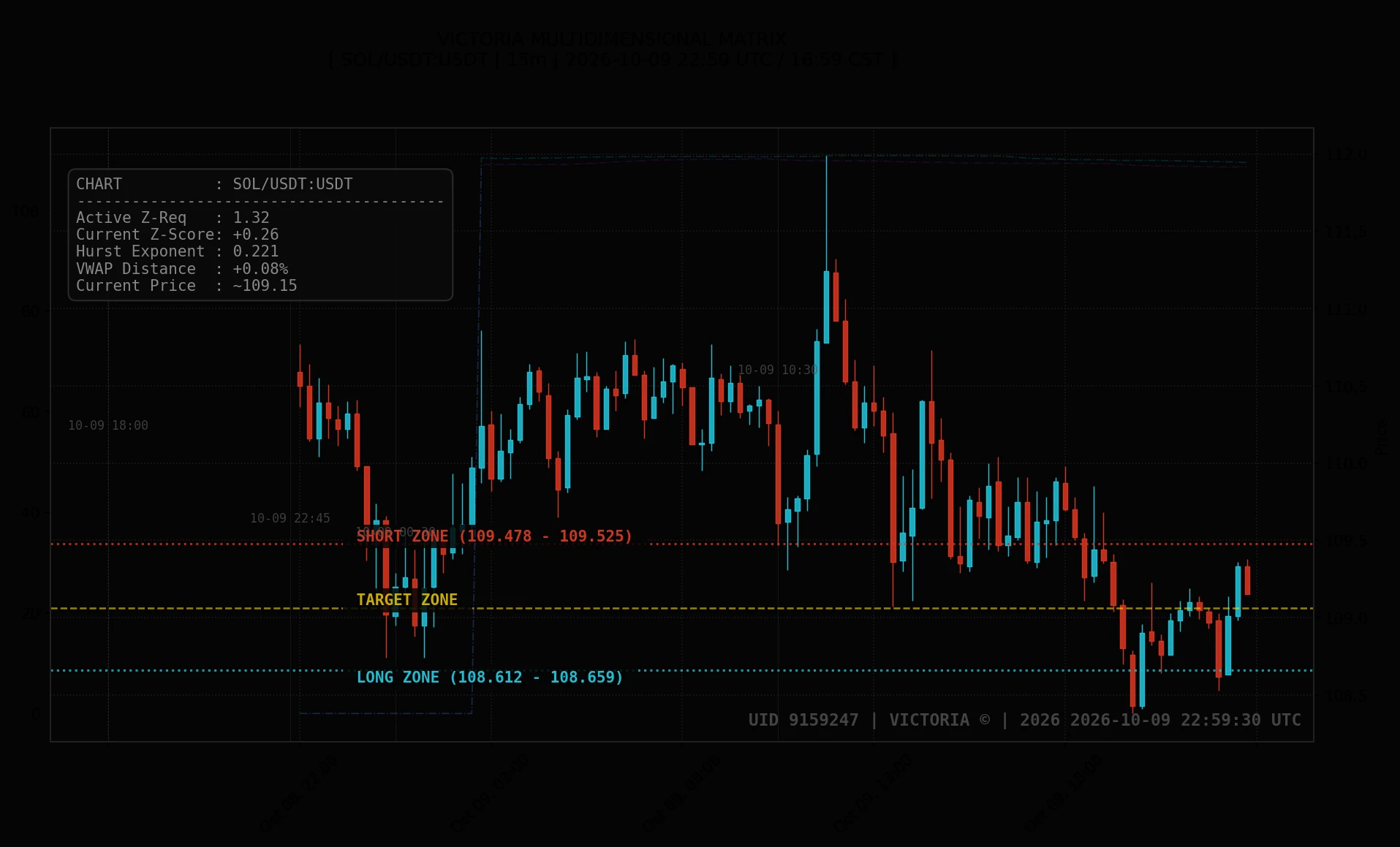Select the "Active Z-Req : 1.32" line

pyautogui.click(x=173, y=218)
